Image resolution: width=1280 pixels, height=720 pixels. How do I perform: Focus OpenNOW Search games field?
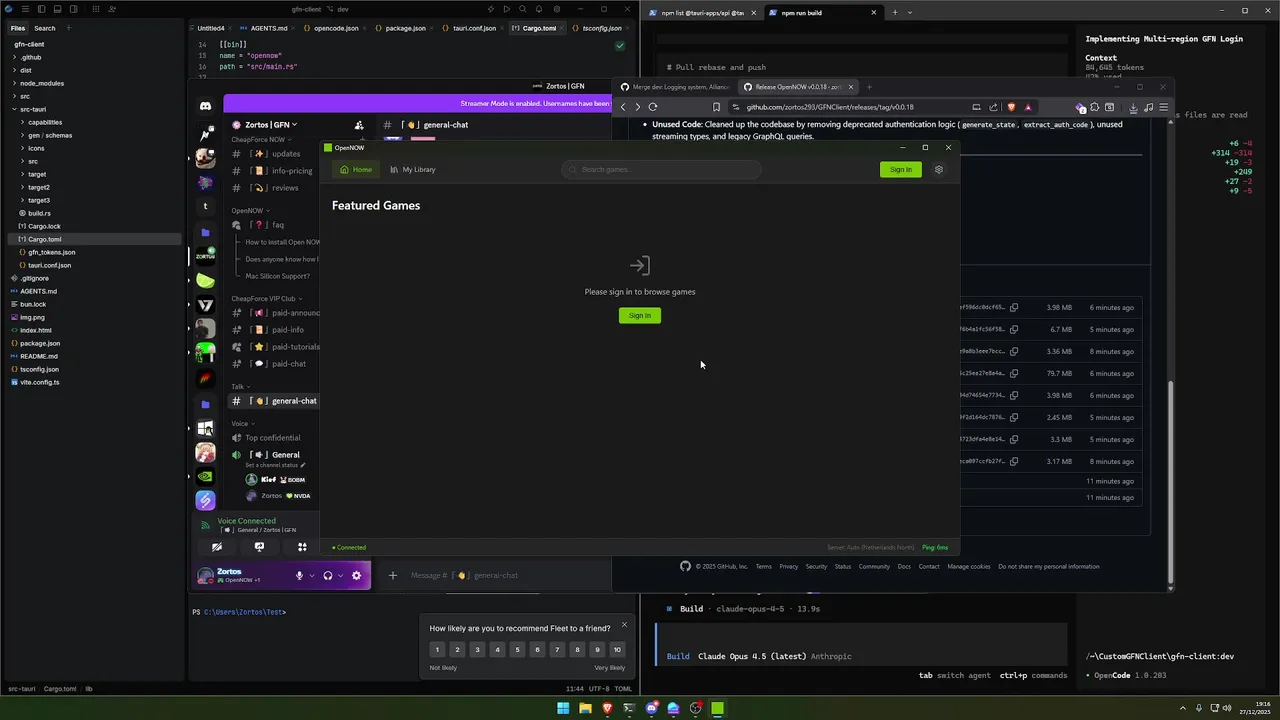click(662, 170)
